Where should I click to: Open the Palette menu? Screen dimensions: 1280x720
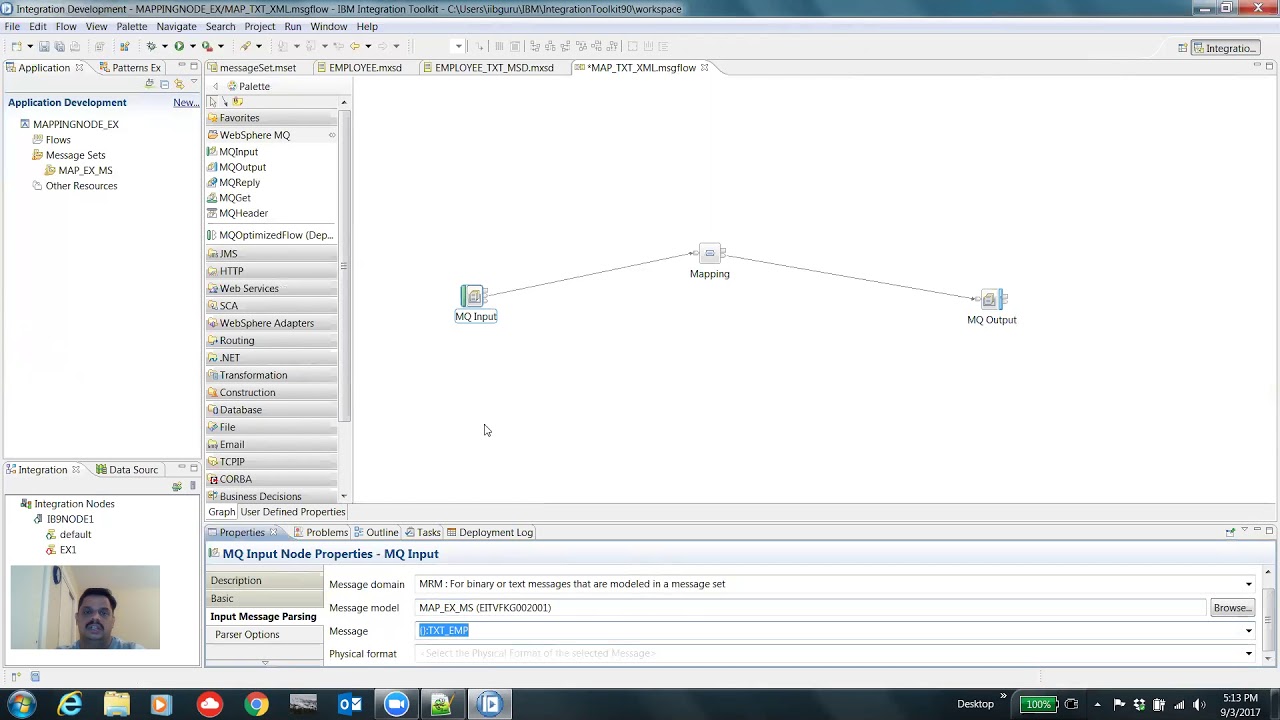coord(131,26)
